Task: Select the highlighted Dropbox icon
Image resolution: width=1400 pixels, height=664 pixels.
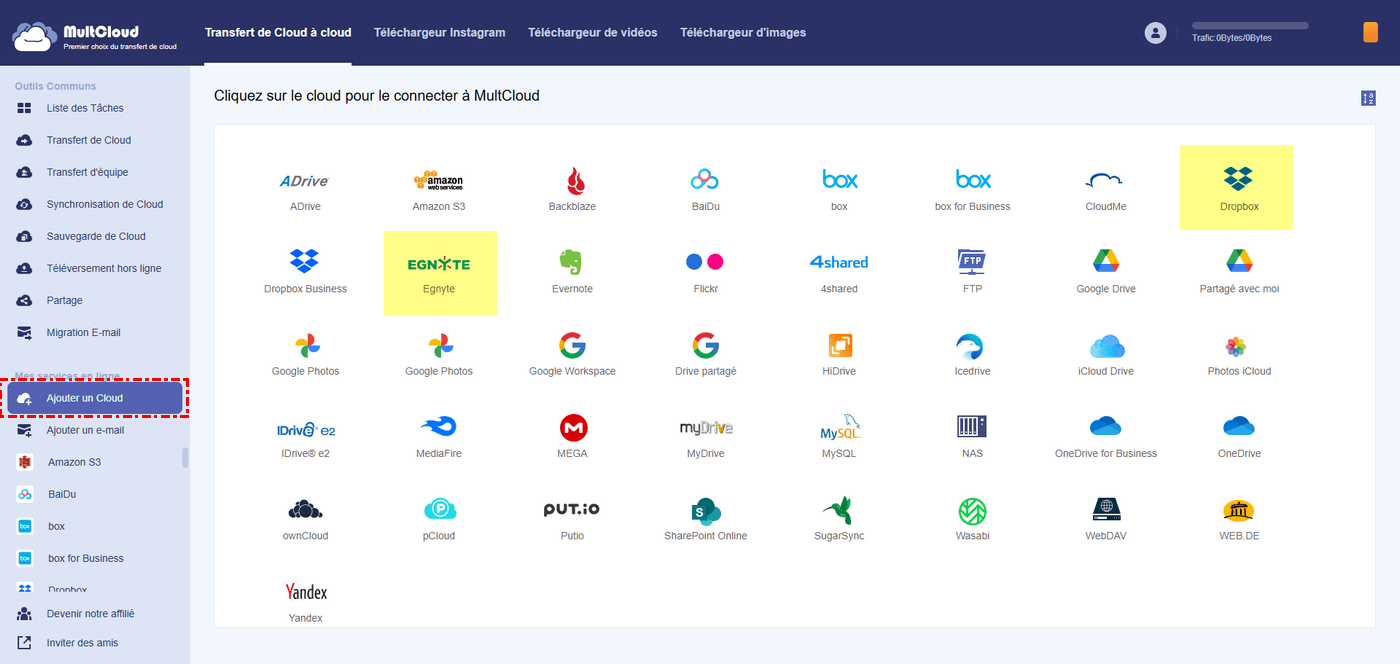Action: point(1238,180)
